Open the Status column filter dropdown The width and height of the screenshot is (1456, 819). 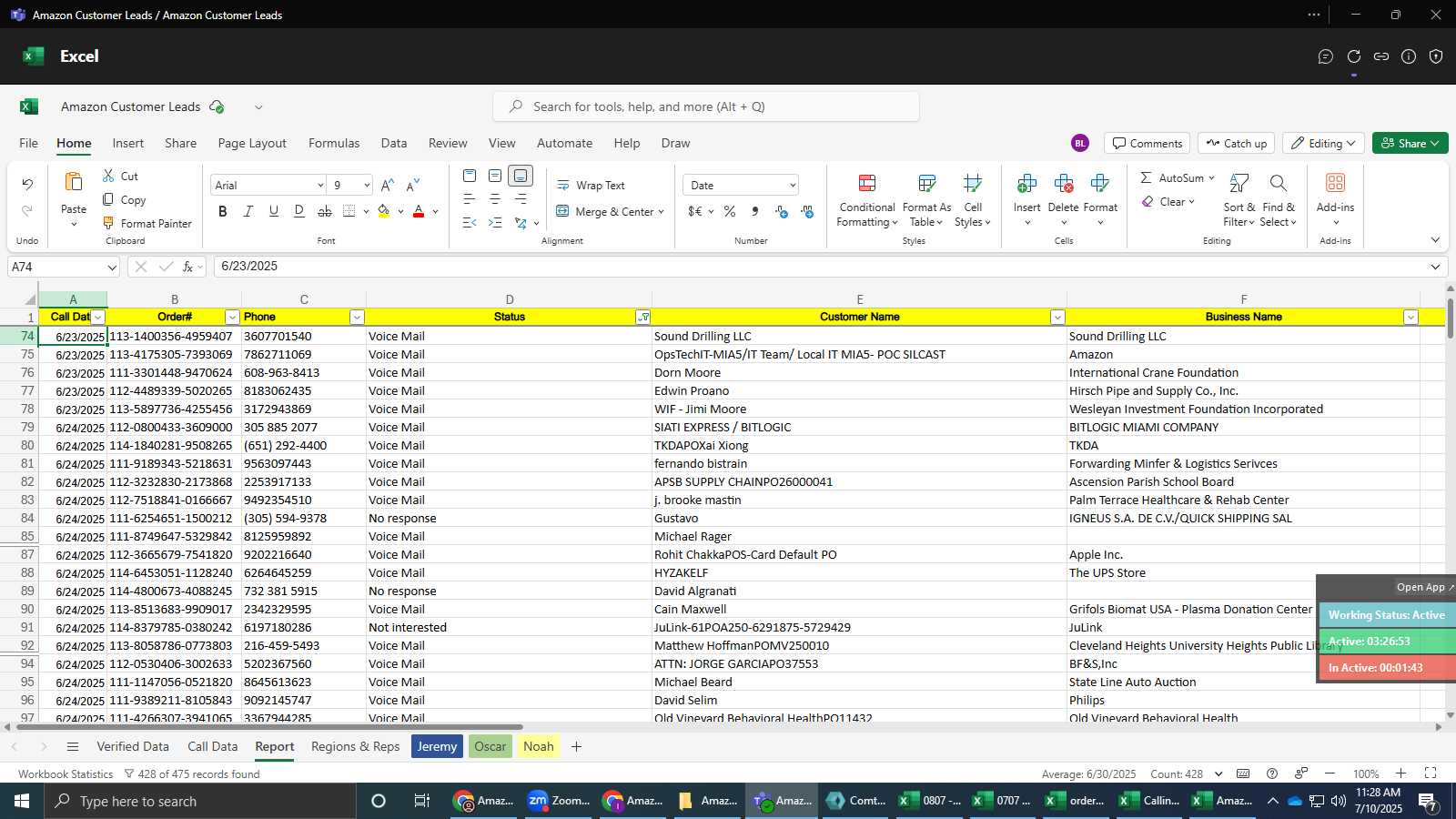pyautogui.click(x=643, y=317)
